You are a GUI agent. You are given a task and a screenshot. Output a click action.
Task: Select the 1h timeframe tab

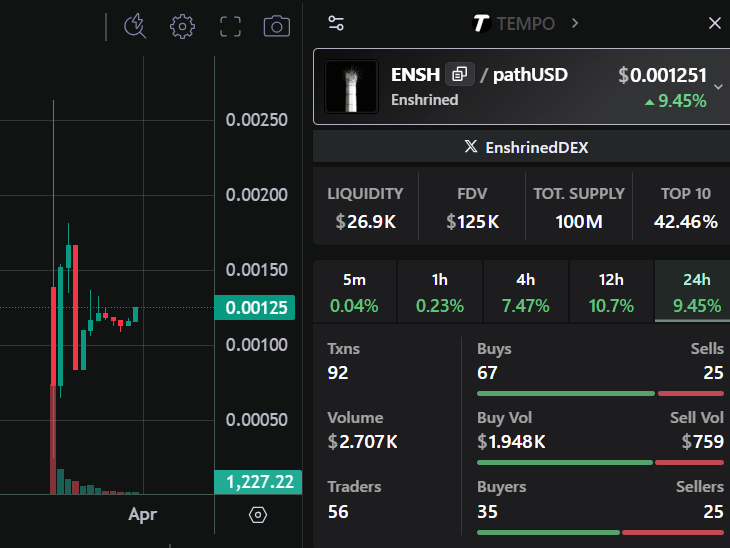[x=440, y=291]
